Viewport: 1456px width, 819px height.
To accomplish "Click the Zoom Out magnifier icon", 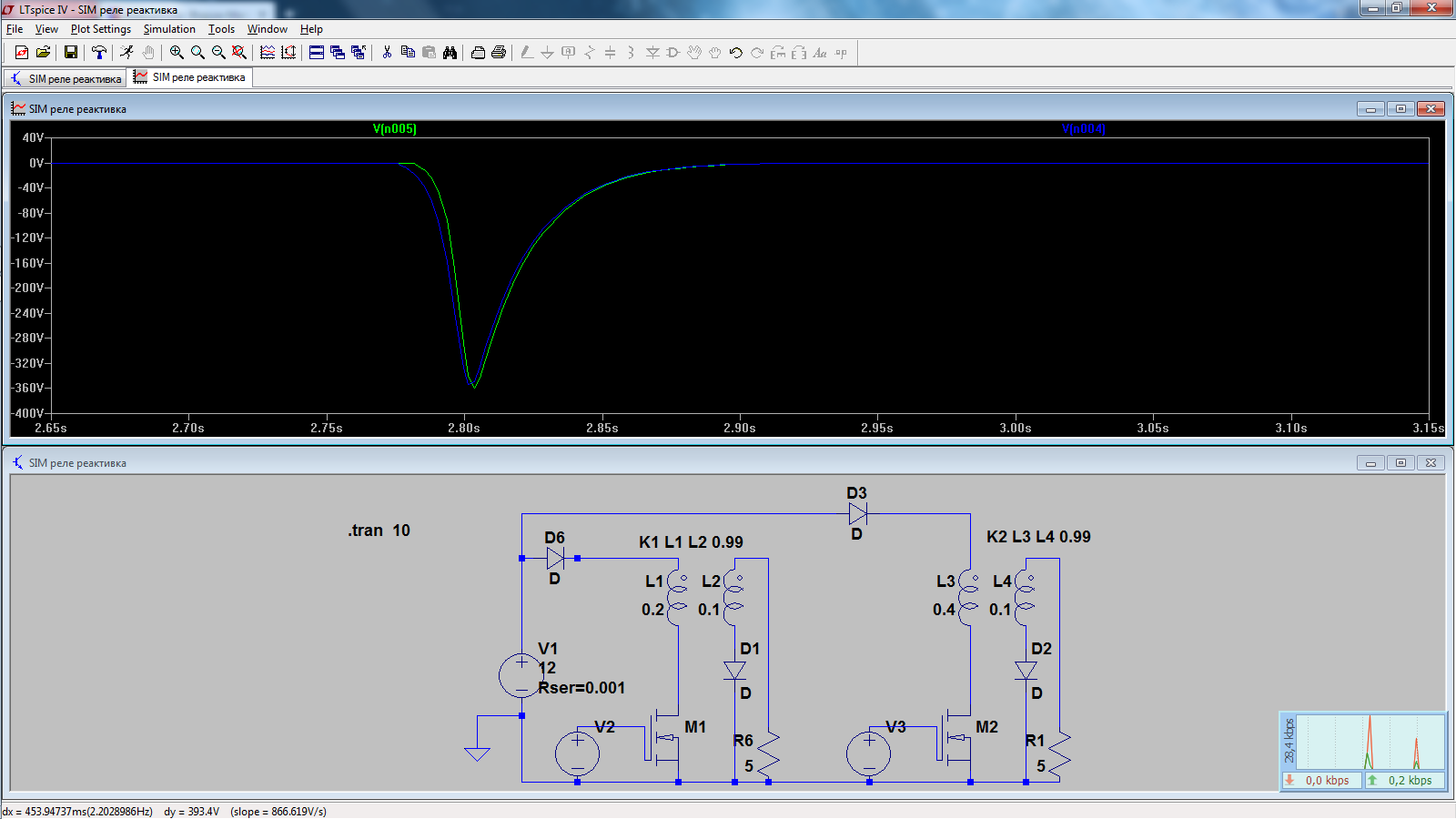I will click(218, 53).
